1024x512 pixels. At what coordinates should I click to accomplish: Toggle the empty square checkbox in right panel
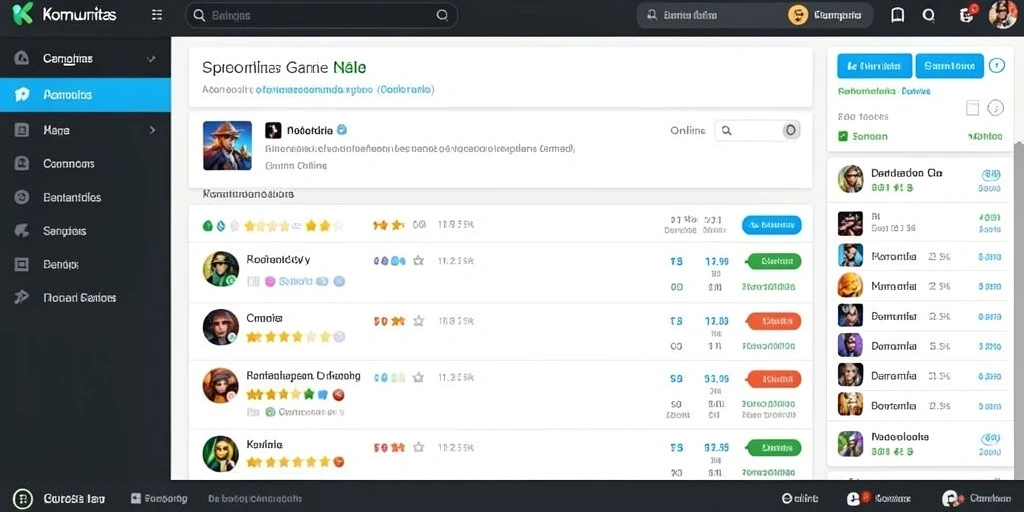point(972,108)
